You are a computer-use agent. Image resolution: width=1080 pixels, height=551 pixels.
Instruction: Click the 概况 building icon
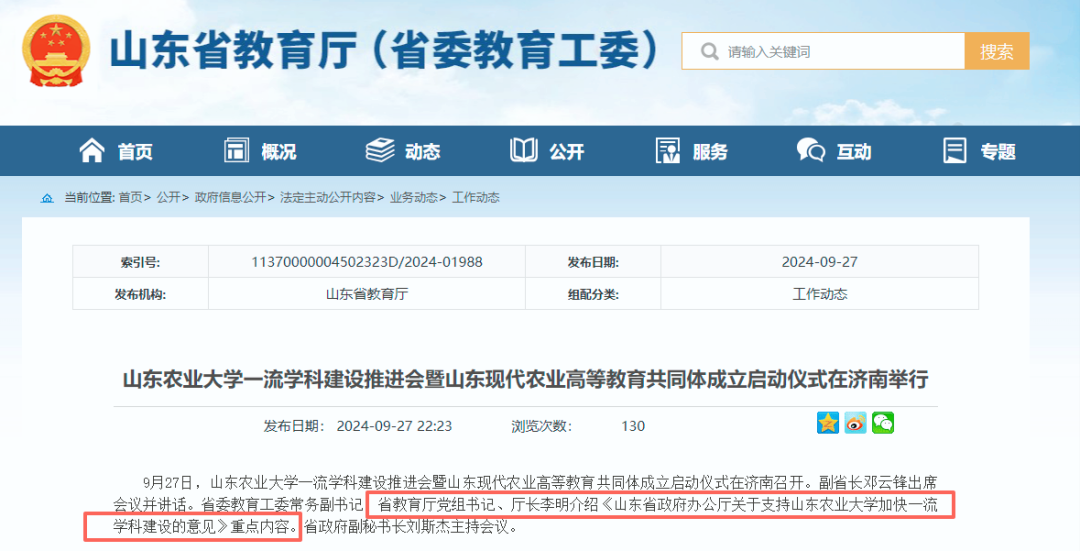(x=236, y=150)
